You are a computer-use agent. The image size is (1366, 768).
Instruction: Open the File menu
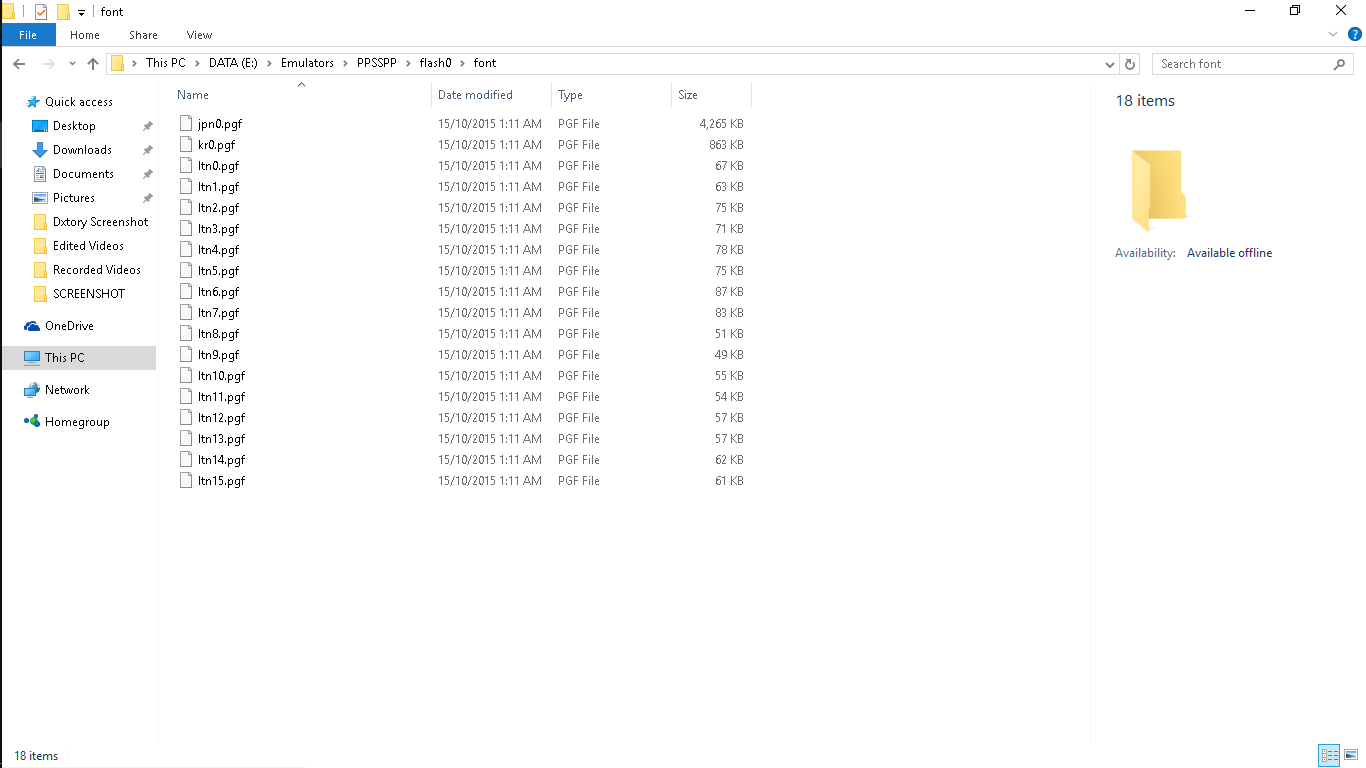click(28, 35)
